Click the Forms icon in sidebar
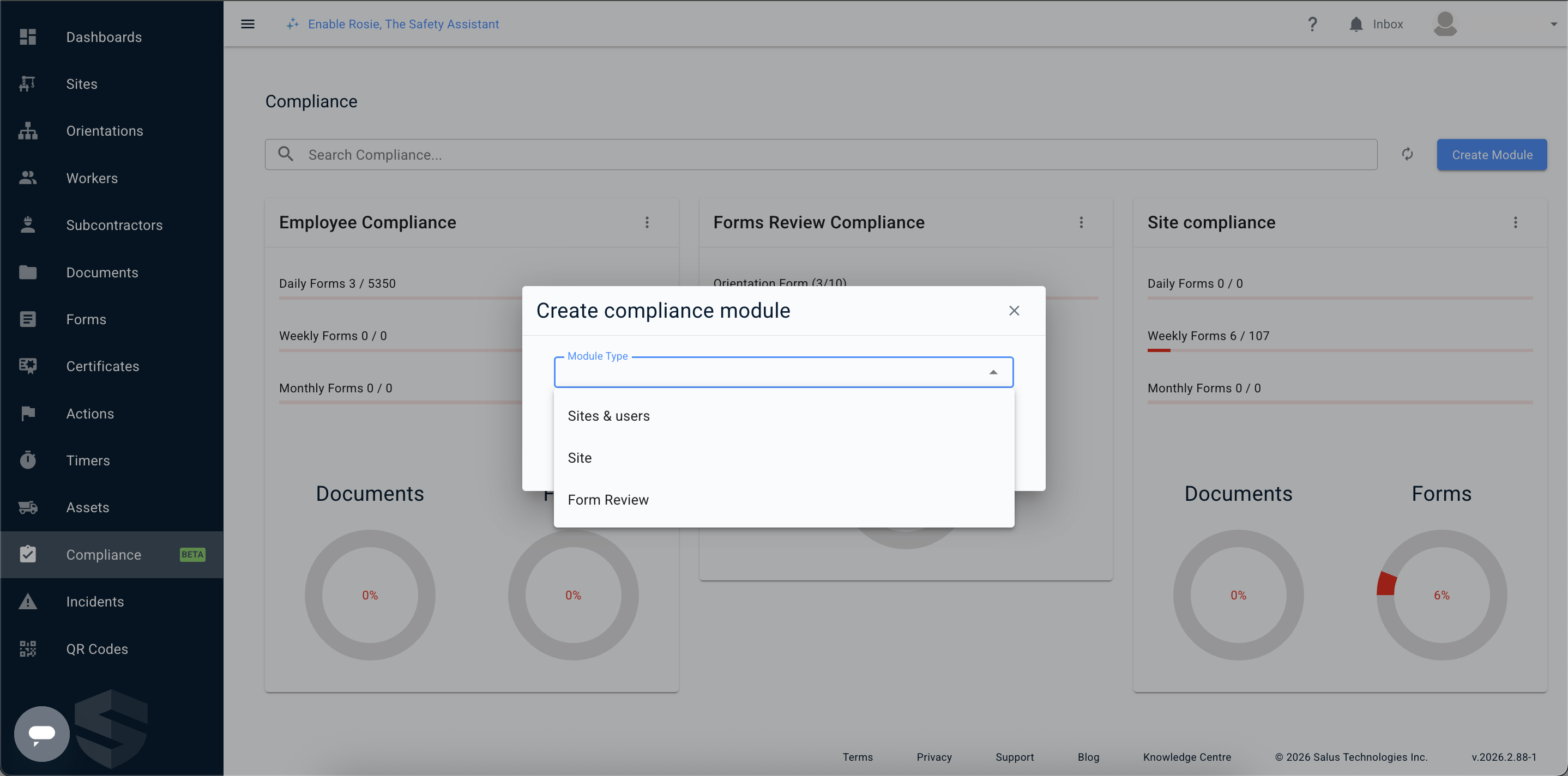1568x776 pixels. click(x=27, y=319)
